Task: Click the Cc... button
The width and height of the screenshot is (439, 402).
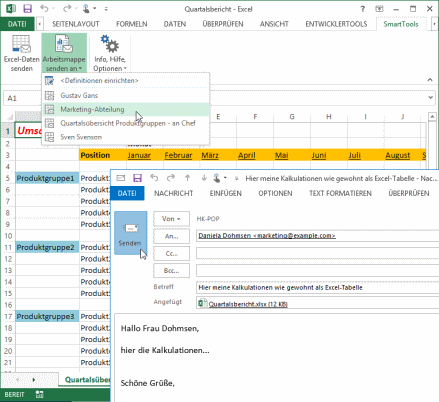Action: pos(171,253)
